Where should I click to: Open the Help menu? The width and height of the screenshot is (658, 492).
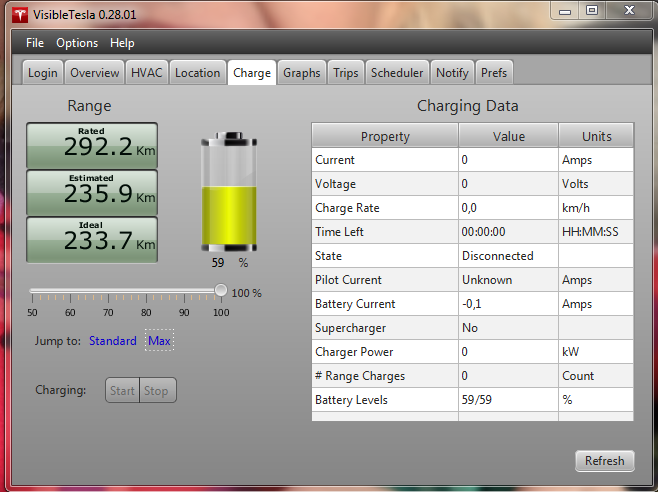[122, 43]
